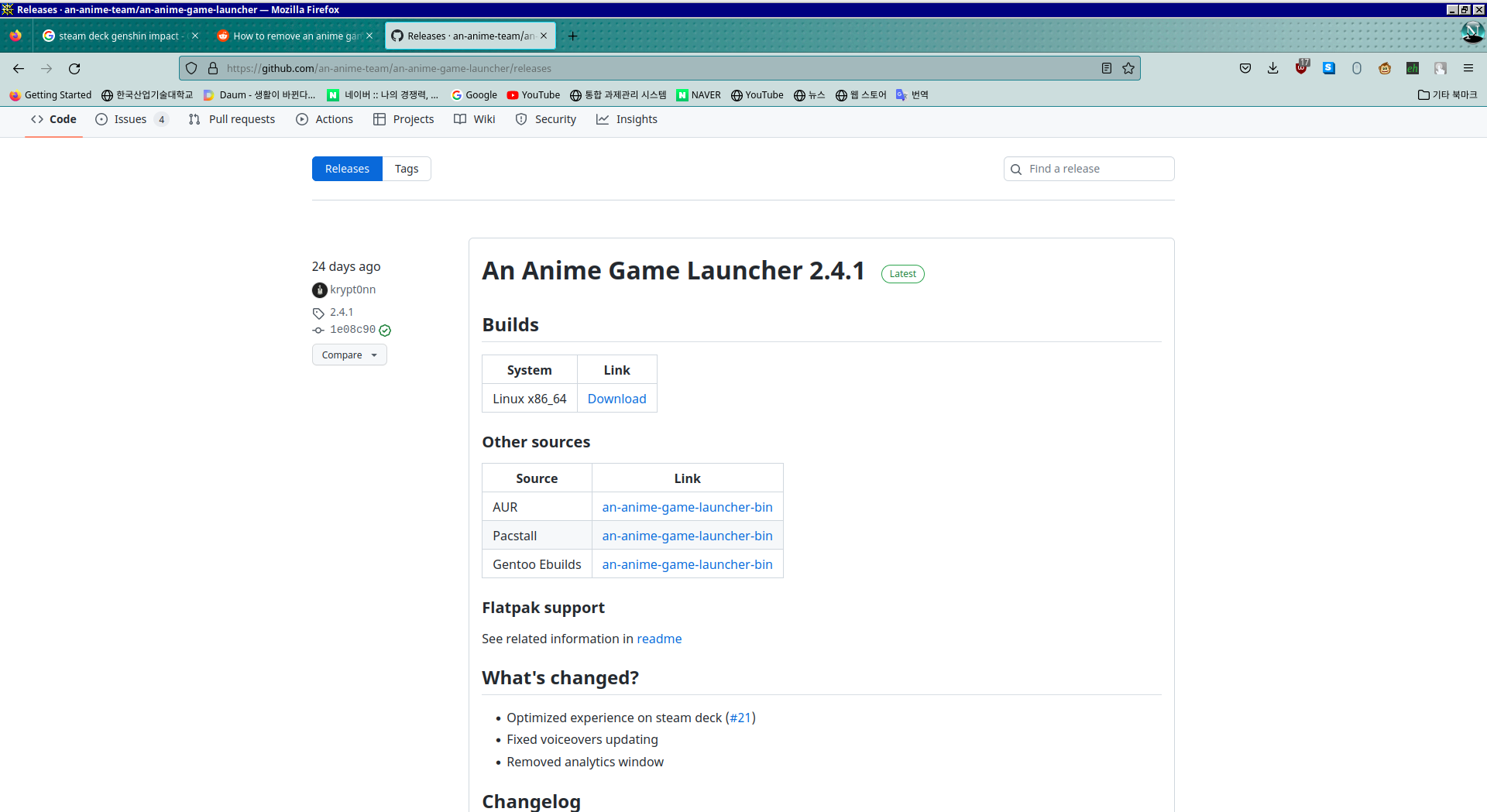This screenshot has height=812, width=1487.
Task: Open the 뉴스 bookmark
Action: (810, 95)
